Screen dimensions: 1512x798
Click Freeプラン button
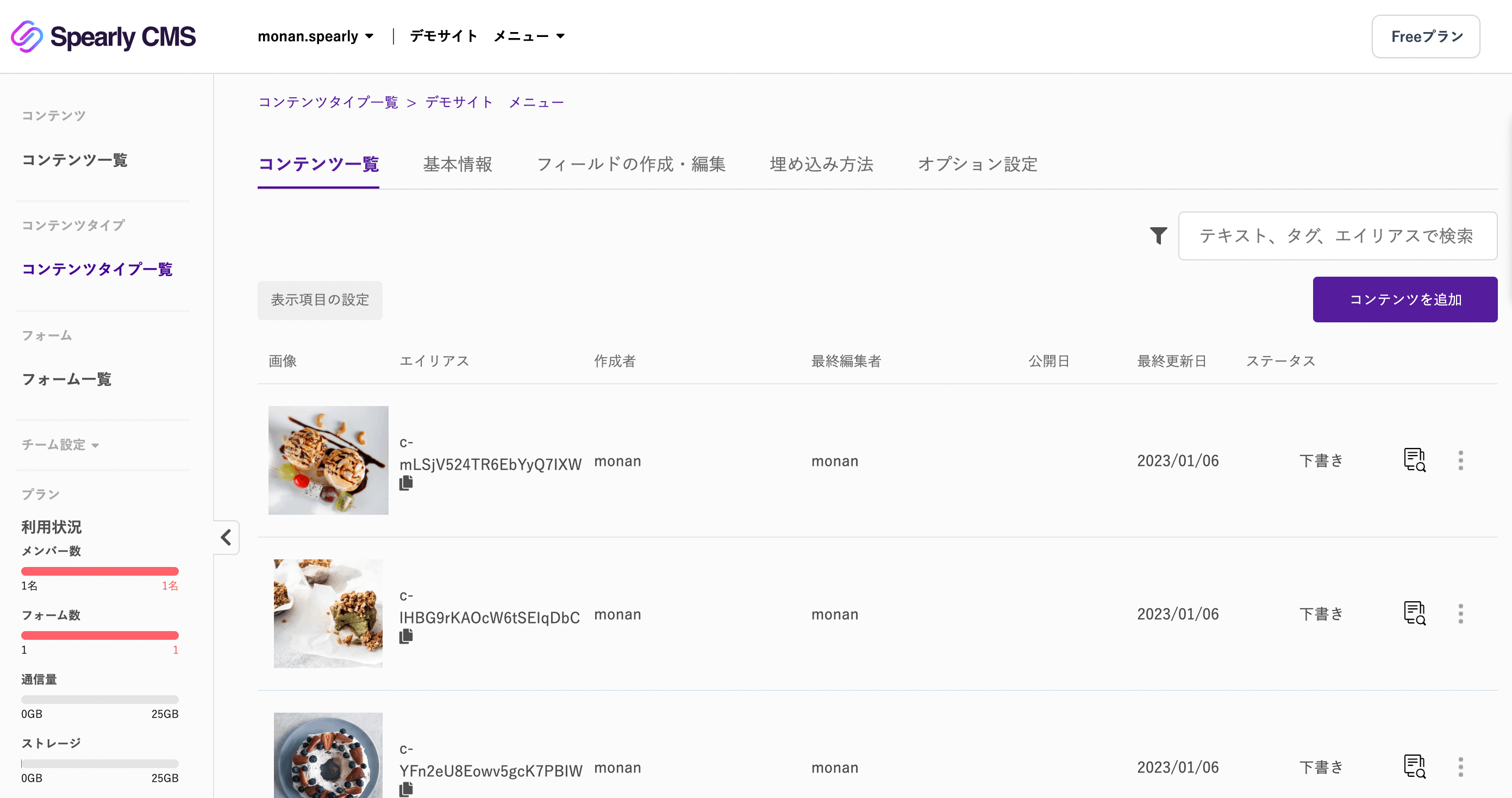pos(1426,36)
